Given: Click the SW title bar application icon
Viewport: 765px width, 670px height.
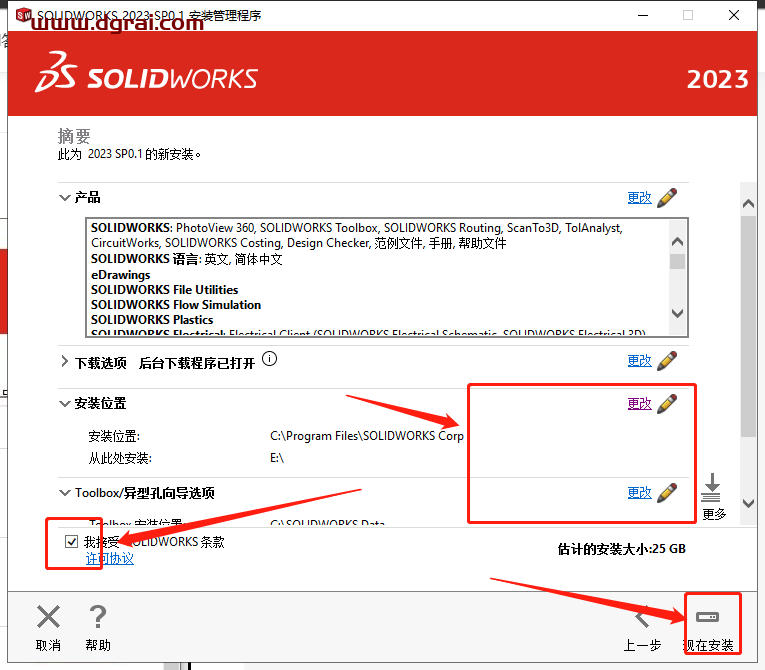Looking at the screenshot, I should click(x=23, y=15).
